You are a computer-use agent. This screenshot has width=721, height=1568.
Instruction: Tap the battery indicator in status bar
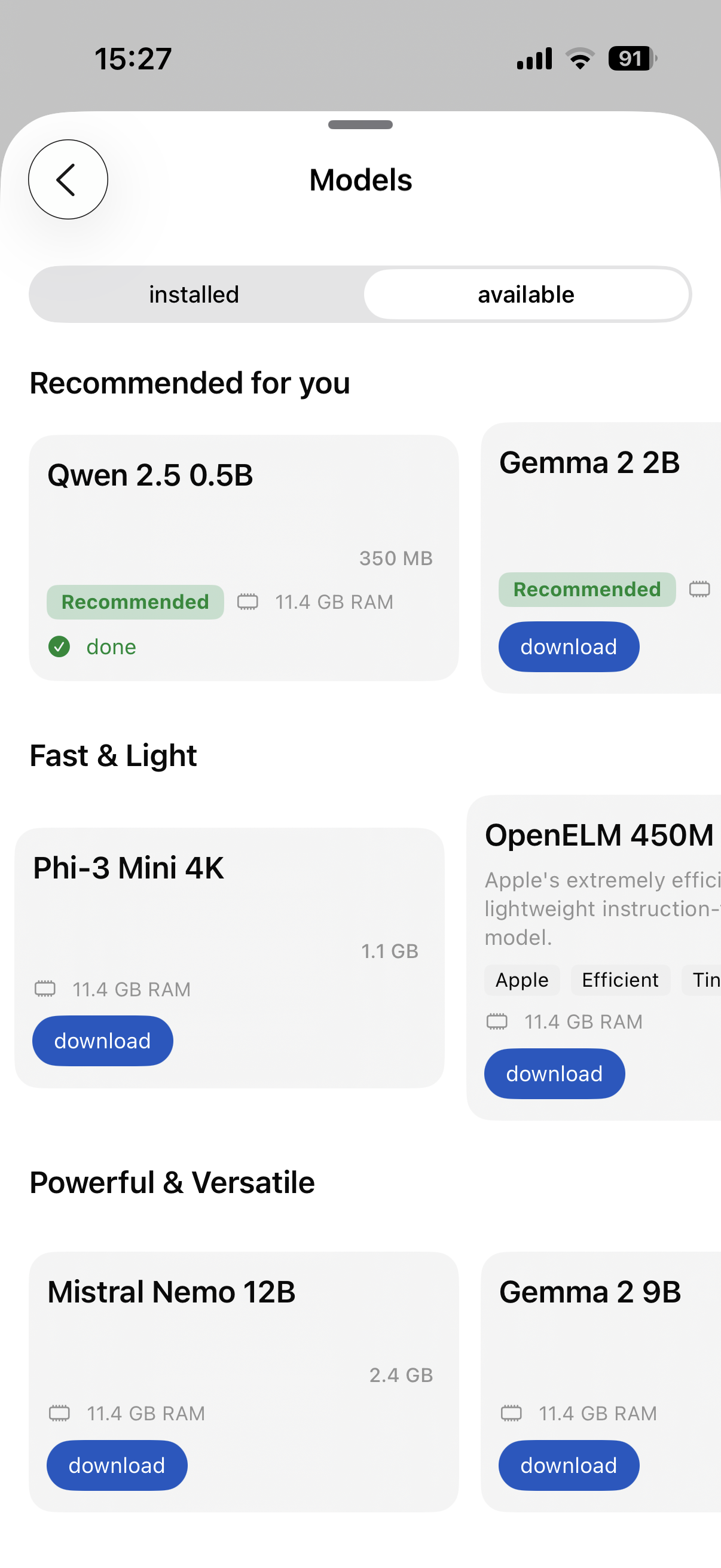pyautogui.click(x=631, y=59)
